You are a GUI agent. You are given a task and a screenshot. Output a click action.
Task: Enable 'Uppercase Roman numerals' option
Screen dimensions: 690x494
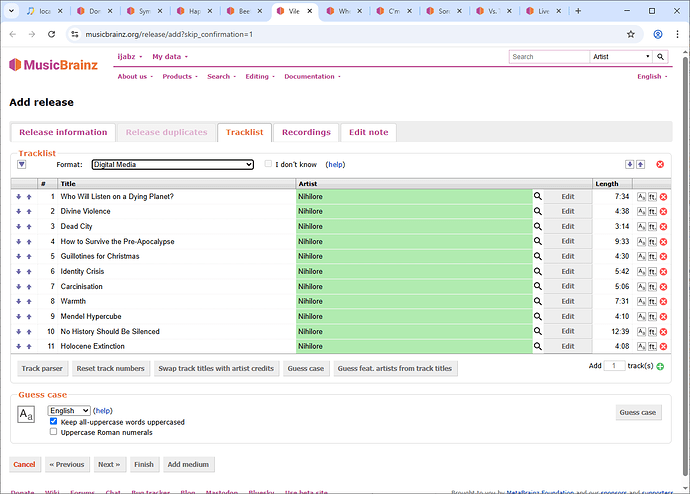[54, 432]
